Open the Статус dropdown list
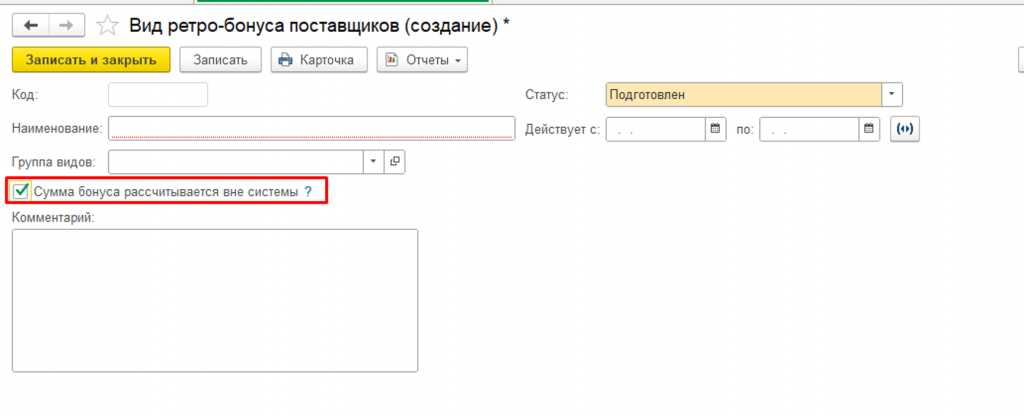Screen dimensions: 1024x416 point(892,95)
